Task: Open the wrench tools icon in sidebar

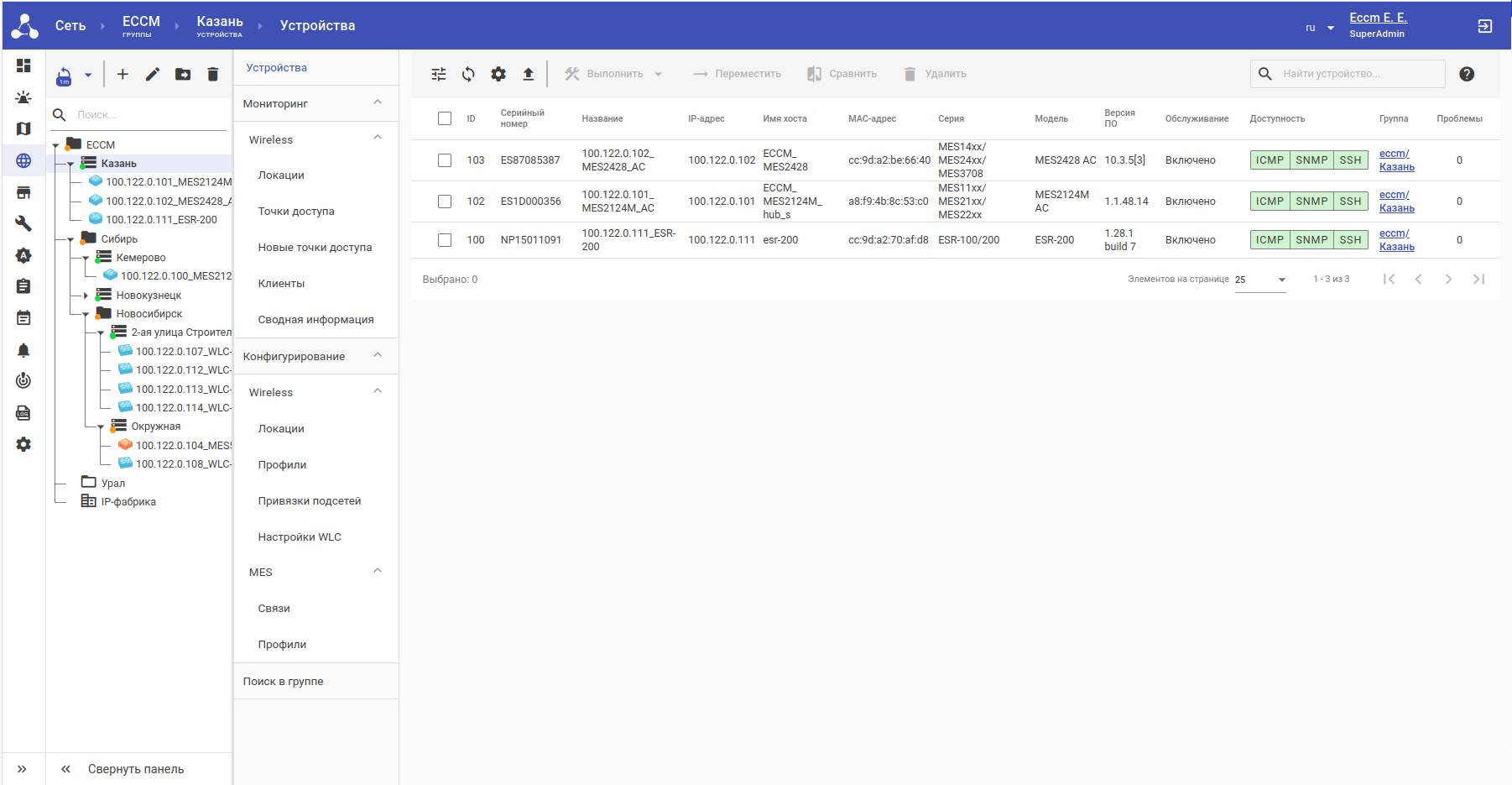Action: [23, 223]
